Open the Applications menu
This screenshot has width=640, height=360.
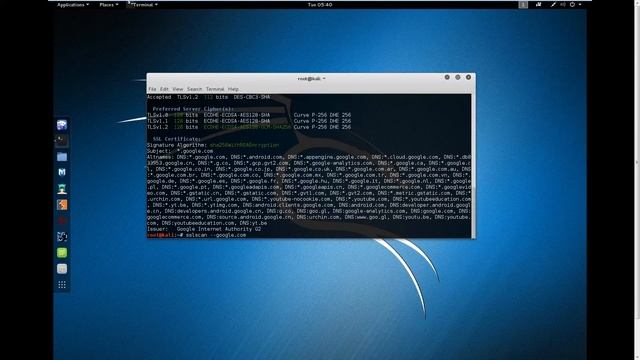73,5
